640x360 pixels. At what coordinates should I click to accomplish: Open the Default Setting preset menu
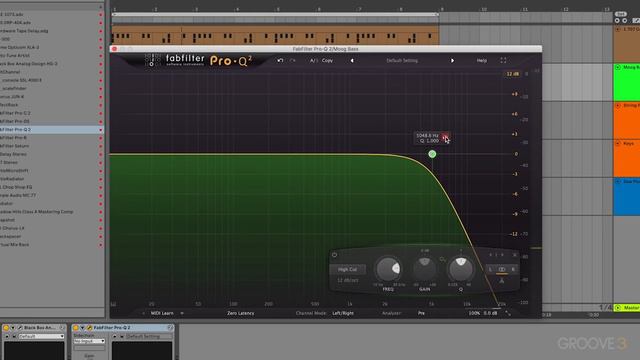(402, 60)
